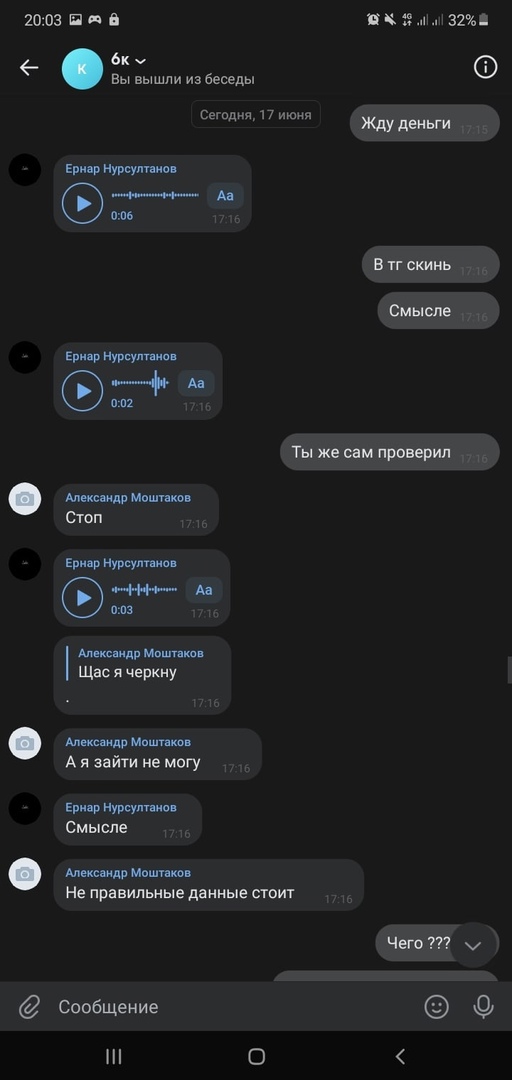
Task: Jump to latest messages with down chevron
Action: (473, 945)
